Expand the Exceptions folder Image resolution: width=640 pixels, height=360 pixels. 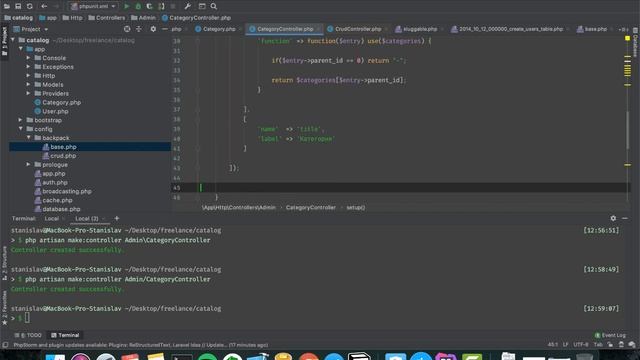point(29,67)
